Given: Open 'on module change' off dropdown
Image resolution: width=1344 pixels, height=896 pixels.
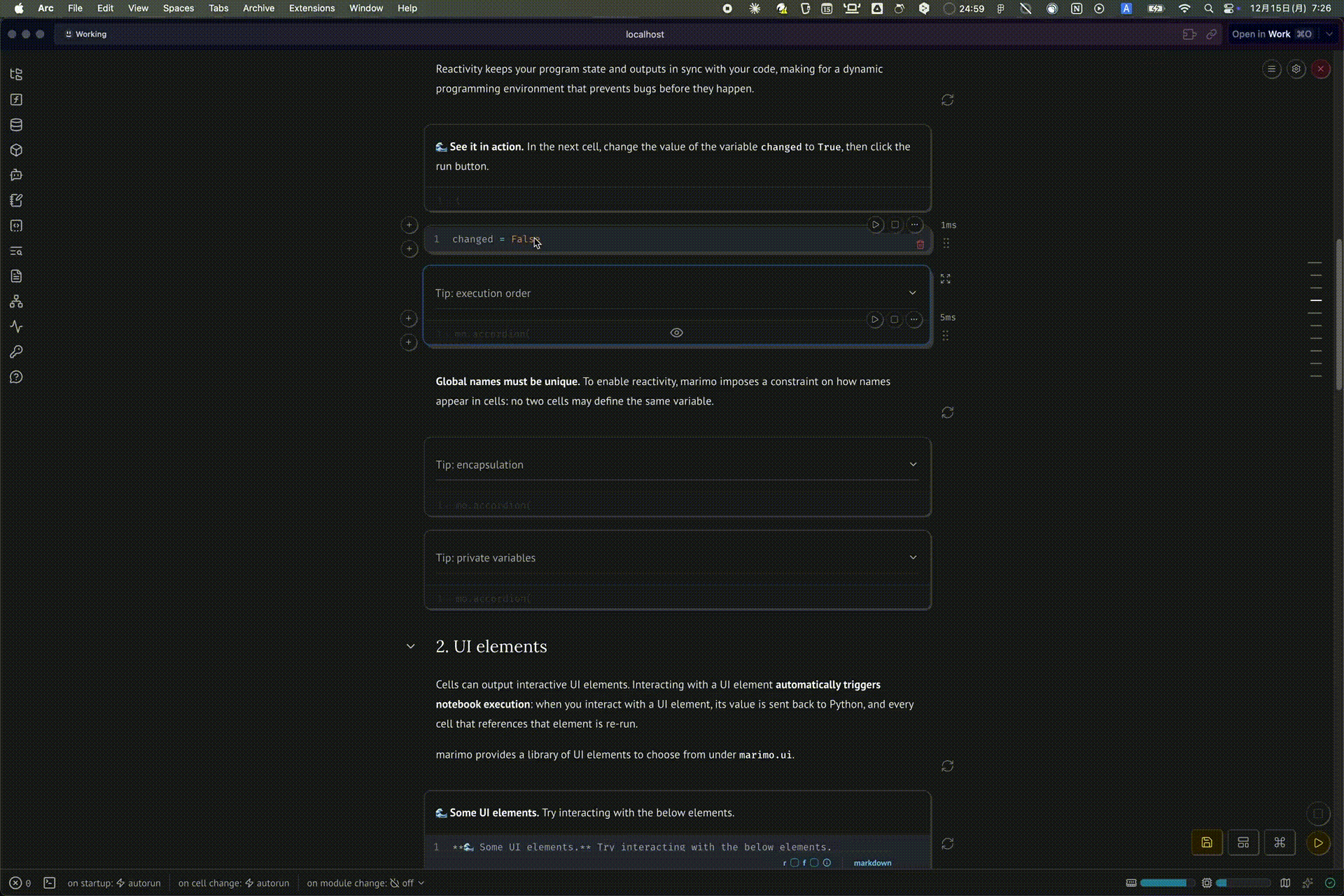Looking at the screenshot, I should pos(407,883).
